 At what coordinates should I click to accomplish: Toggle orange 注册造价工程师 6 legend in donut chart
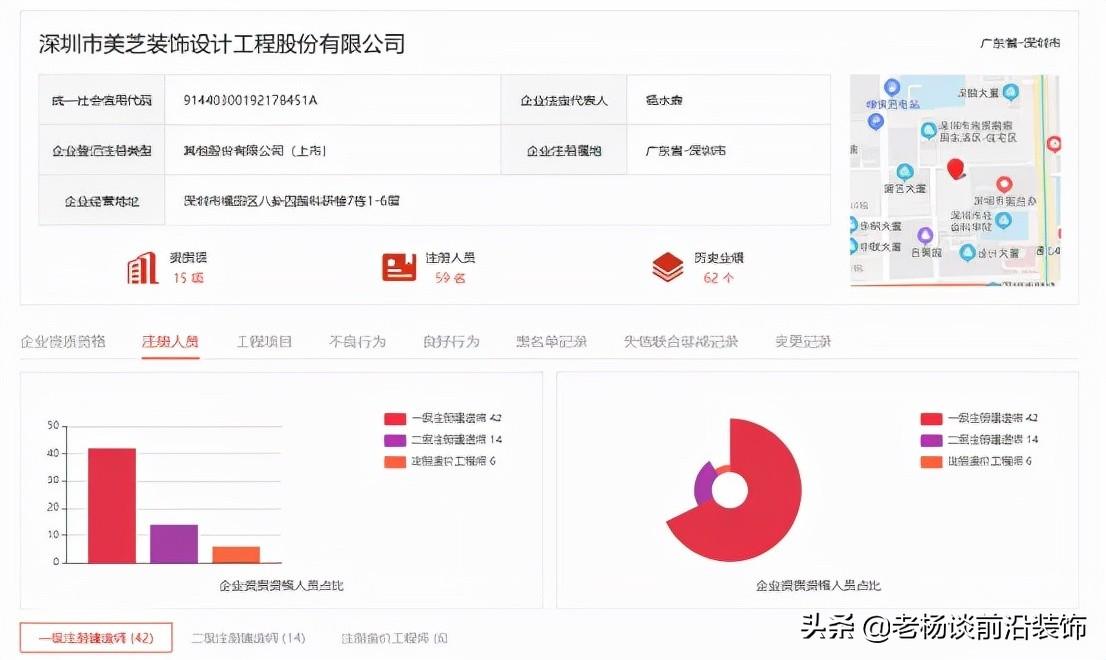coord(976,462)
